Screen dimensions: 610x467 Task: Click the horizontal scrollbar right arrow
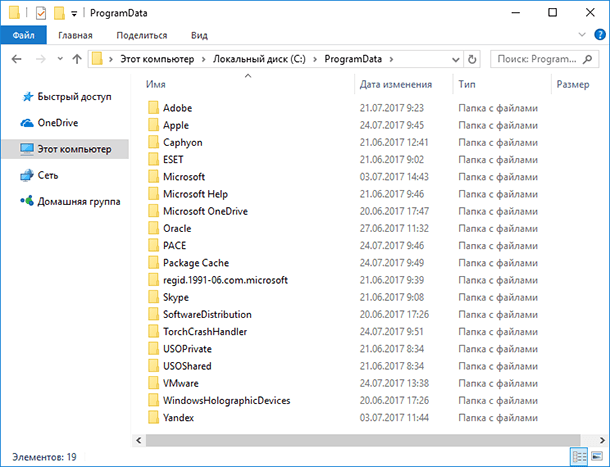602,441
